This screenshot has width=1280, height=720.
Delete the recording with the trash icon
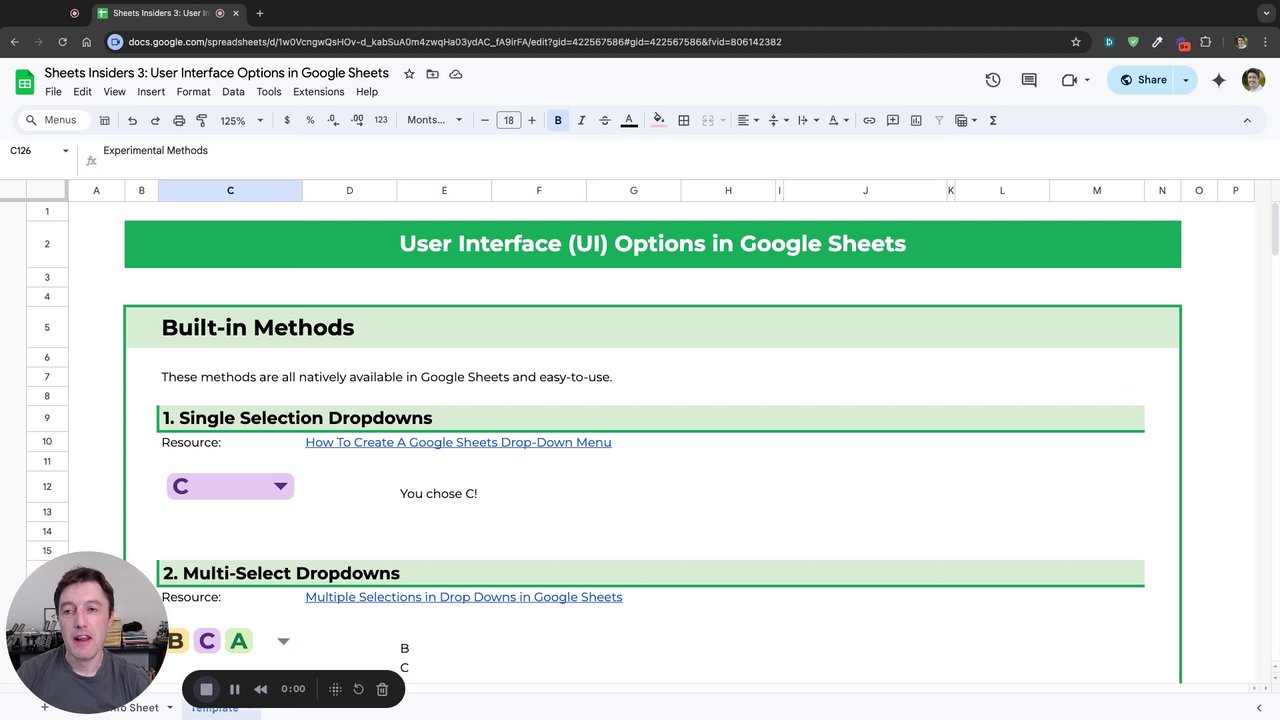click(382, 689)
